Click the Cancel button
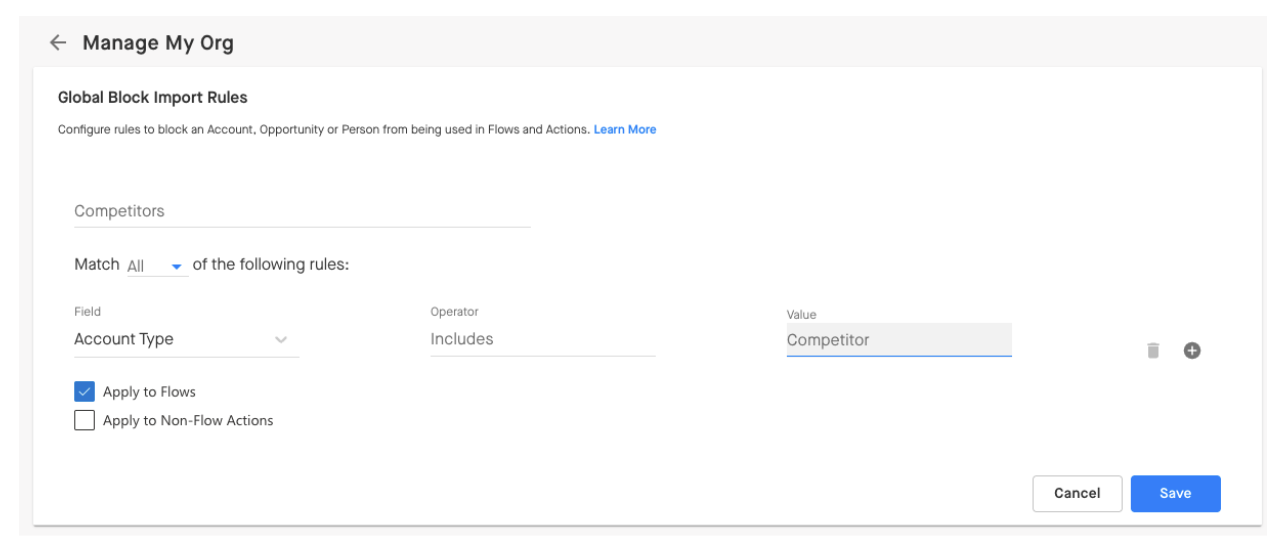Image resolution: width=1278 pixels, height=538 pixels. click(x=1077, y=493)
